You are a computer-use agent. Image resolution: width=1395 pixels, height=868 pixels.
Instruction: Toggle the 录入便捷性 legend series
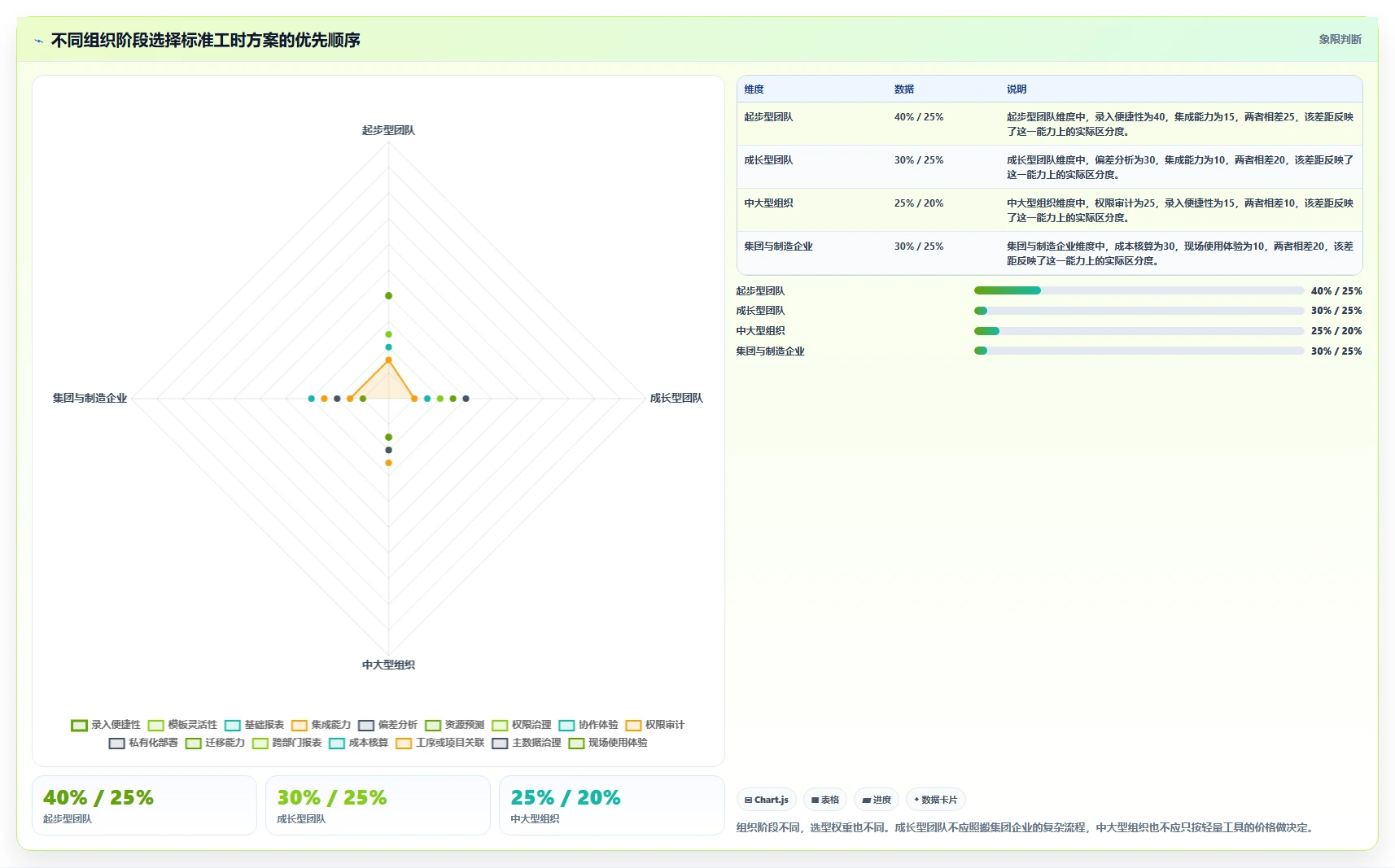(x=106, y=725)
